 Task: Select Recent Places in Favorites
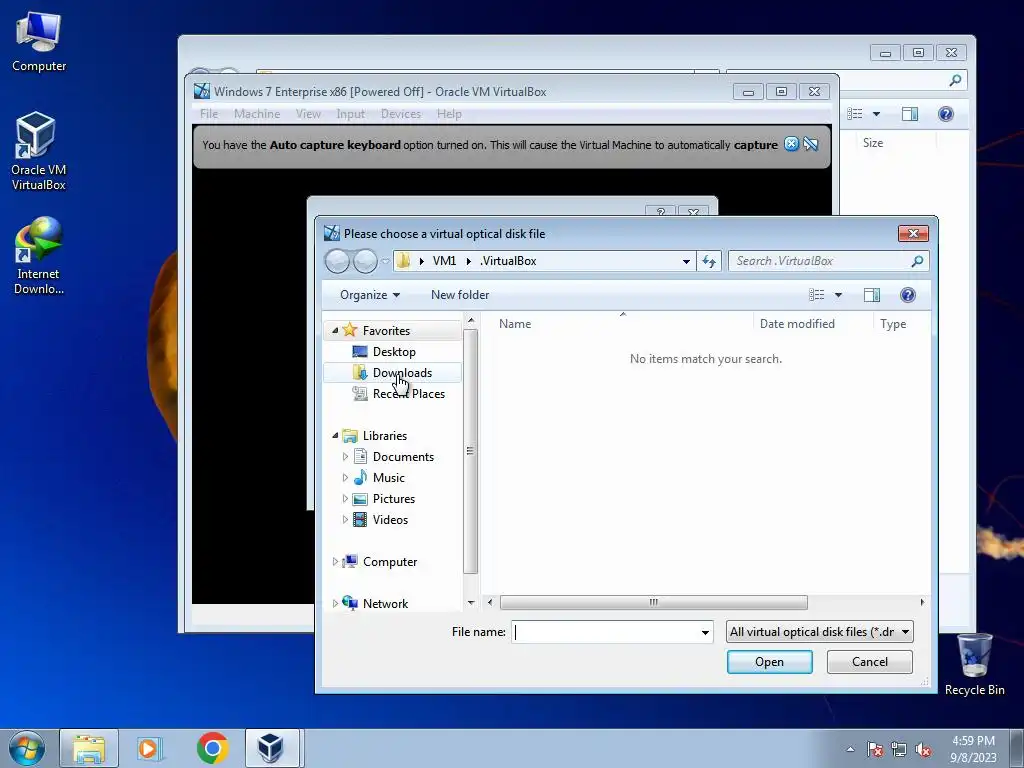point(399,393)
